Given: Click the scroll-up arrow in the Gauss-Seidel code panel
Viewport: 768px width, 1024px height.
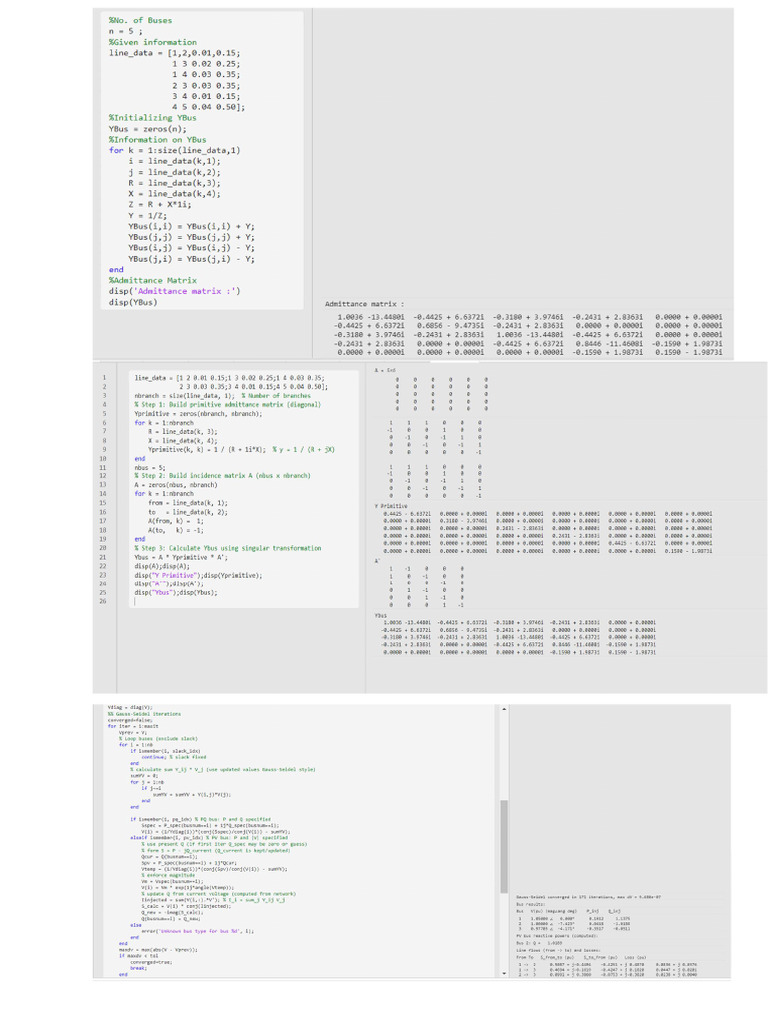Looking at the screenshot, I should 504,709.
